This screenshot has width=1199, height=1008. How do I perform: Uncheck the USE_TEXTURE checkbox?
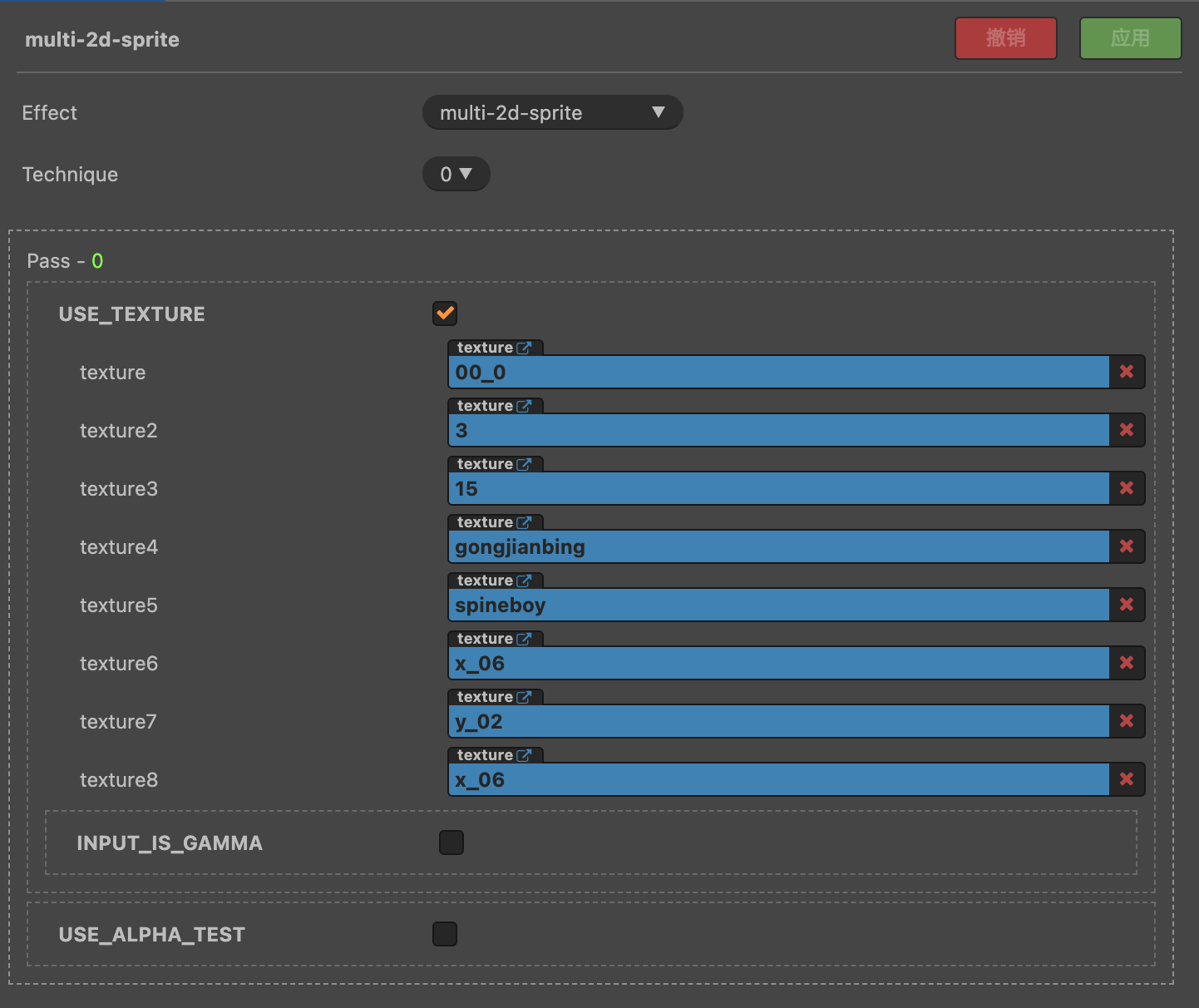click(445, 314)
